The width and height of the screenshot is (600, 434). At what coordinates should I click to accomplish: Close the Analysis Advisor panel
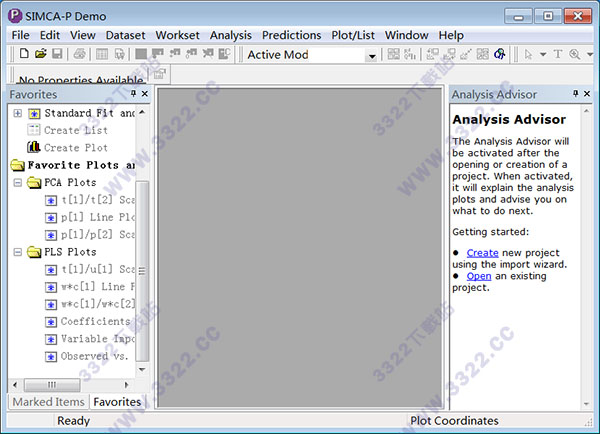(x=587, y=94)
